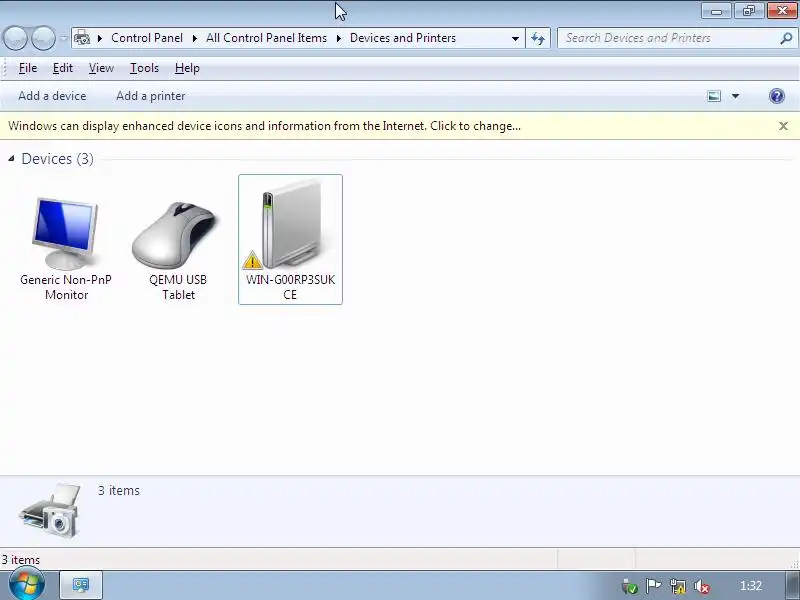
Task: Click "3 items" in the details pane
Action: pyautogui.click(x=118, y=490)
